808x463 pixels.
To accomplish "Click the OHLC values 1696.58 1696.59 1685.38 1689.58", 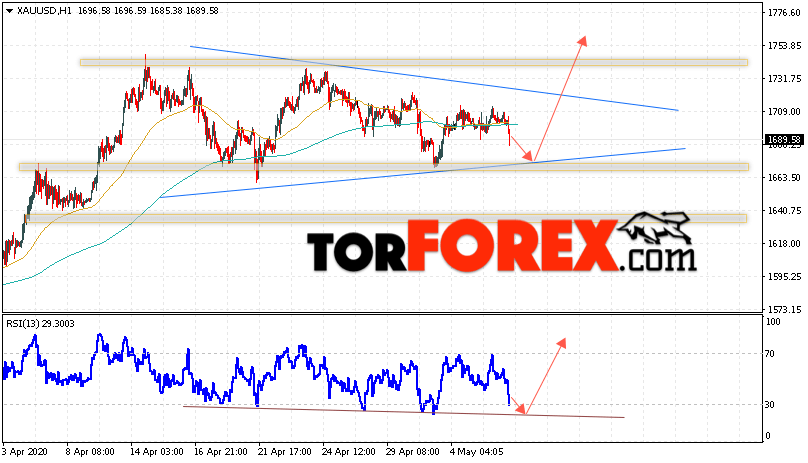I will 148,11.
